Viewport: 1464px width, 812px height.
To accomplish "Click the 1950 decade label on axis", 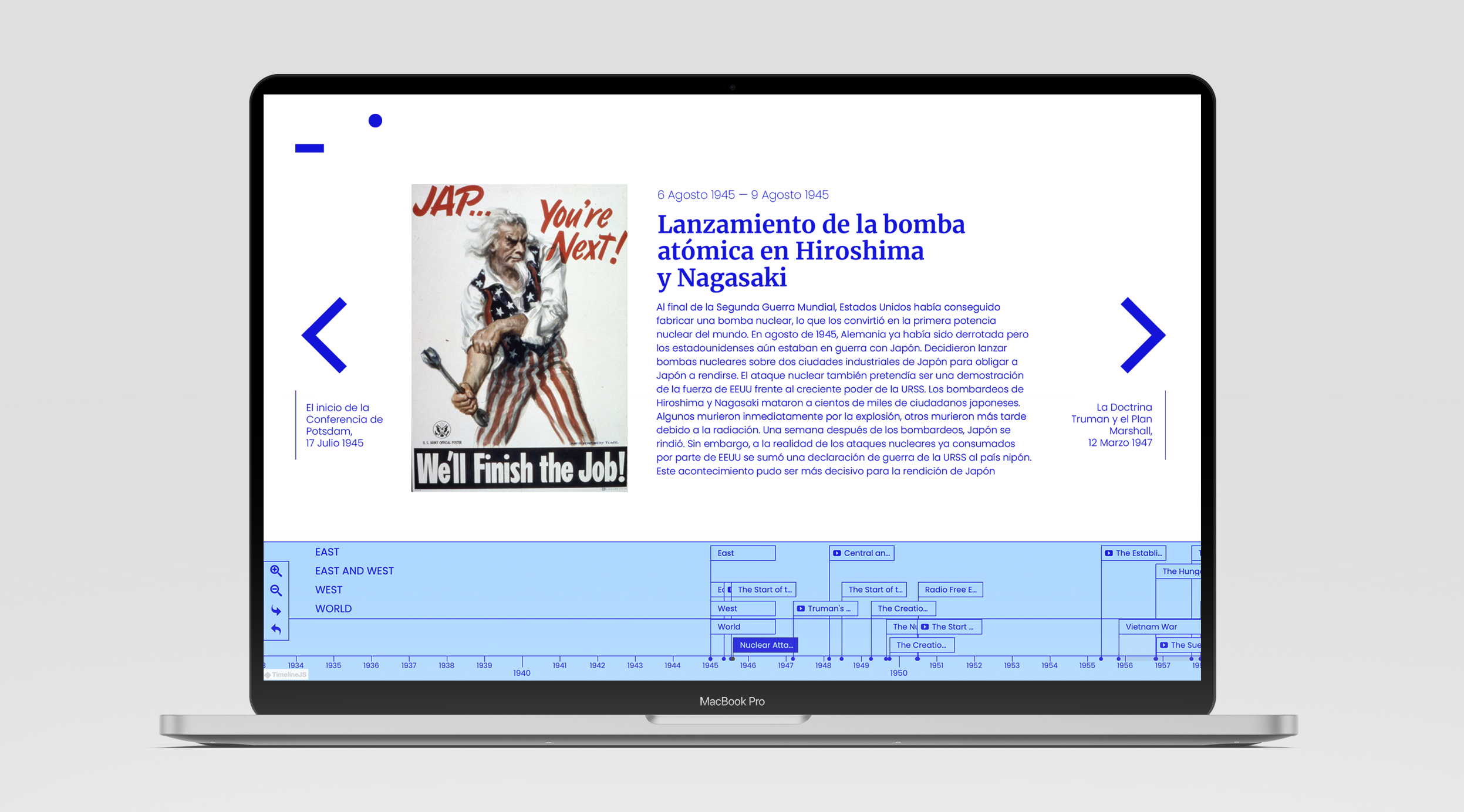I will pyautogui.click(x=899, y=673).
